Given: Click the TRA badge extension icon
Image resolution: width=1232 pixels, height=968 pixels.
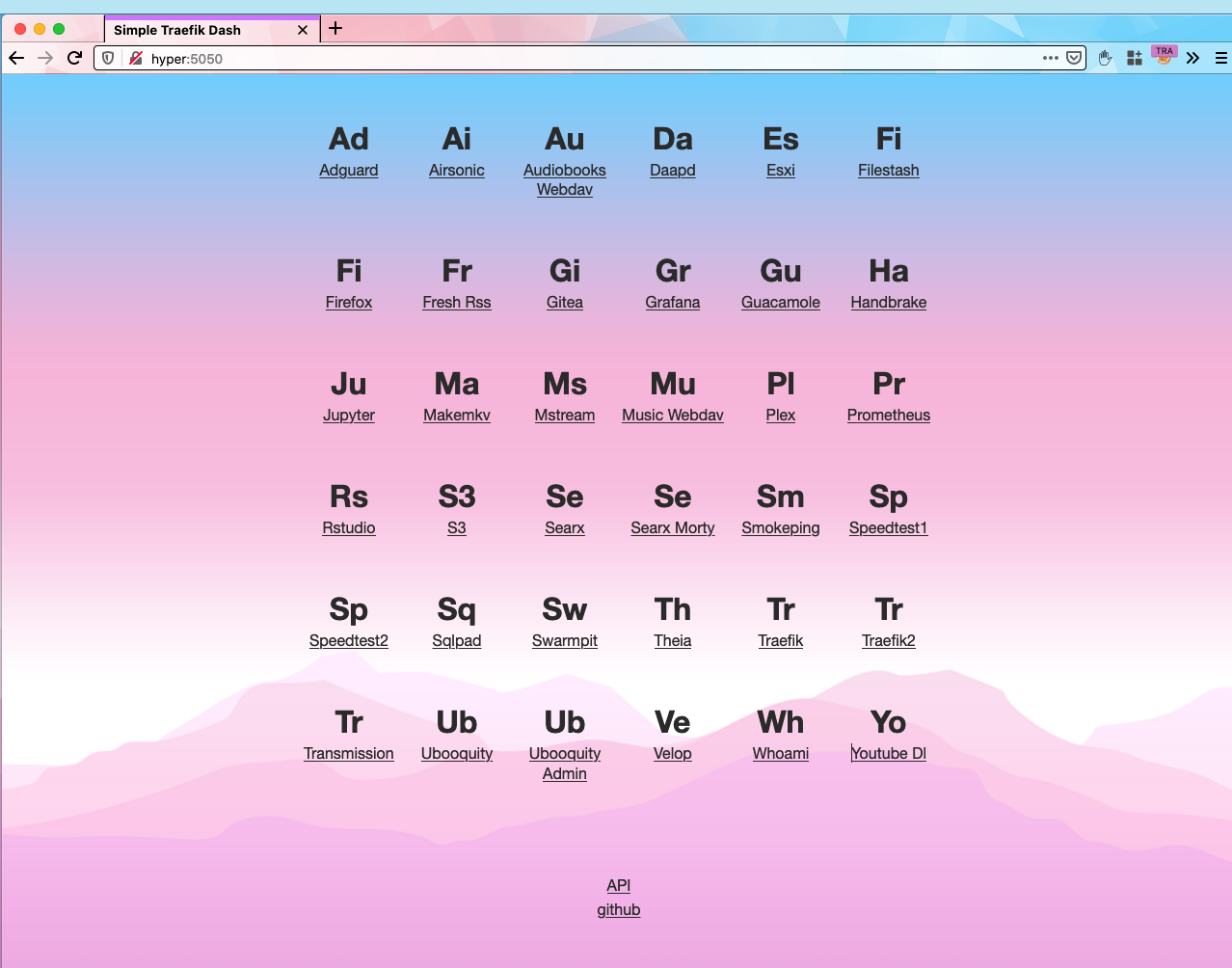Looking at the screenshot, I should coord(1165,56).
